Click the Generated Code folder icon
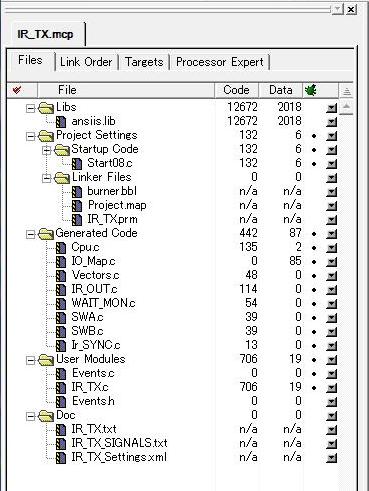Screen dimensions: 369x491 (46, 234)
